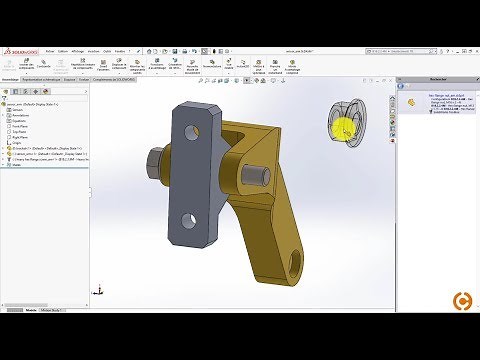
Task: Click Zoom to Area in view toolbar
Action: pos(207,80)
